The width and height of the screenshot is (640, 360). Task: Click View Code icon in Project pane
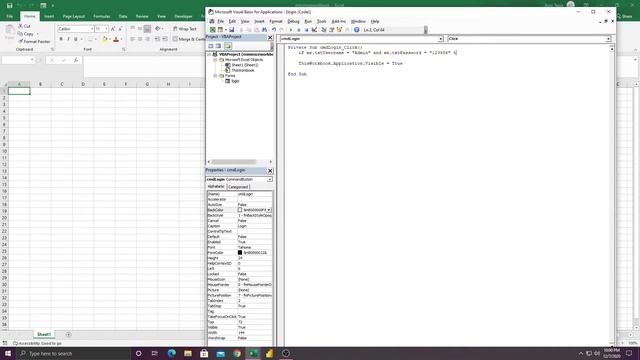tap(211, 46)
